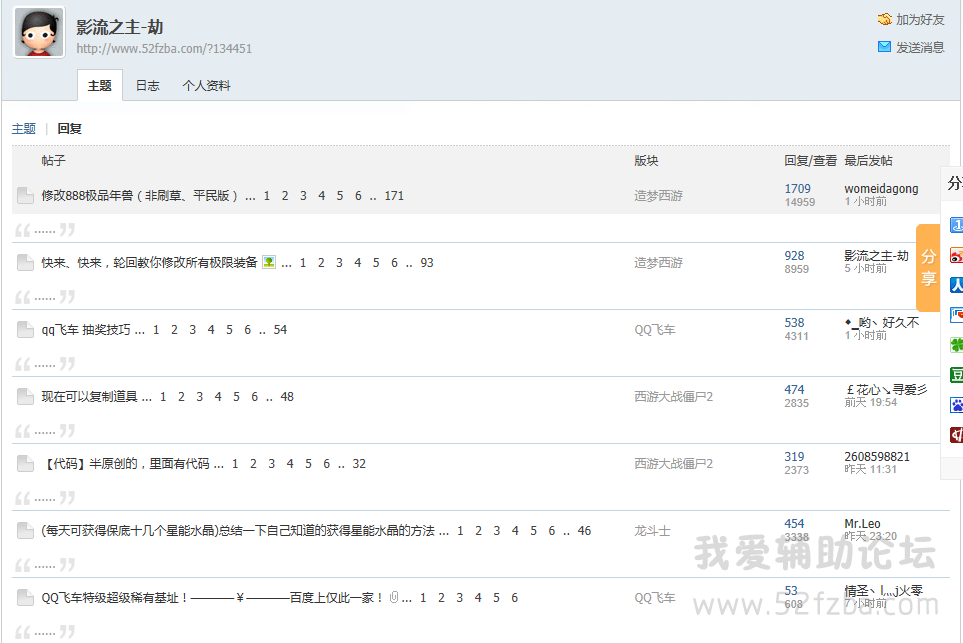963x643 pixels.
Task: Click the orange 分享 share tab
Action: [928, 268]
